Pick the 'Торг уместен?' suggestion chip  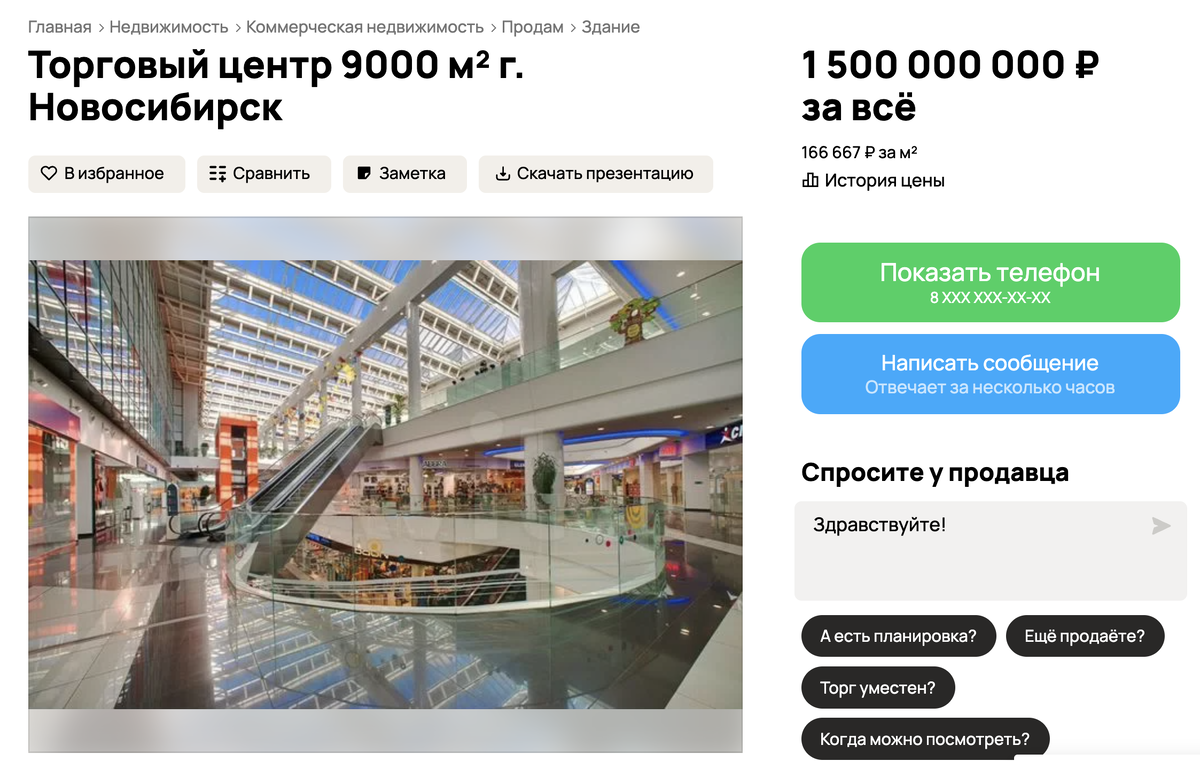(878, 688)
